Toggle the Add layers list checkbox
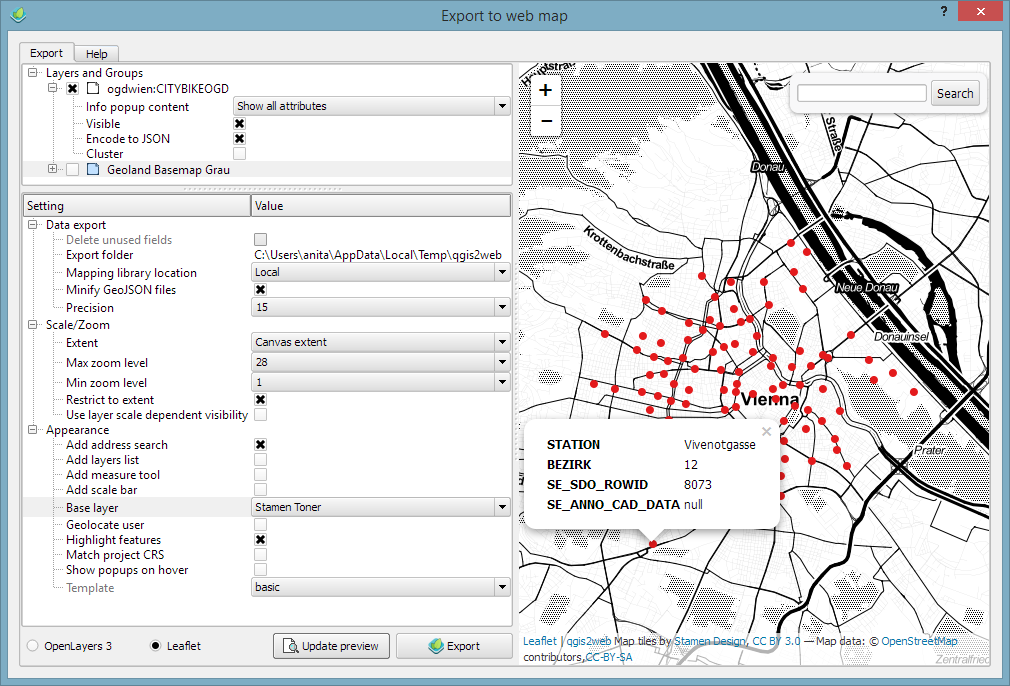Viewport: 1010px width, 686px height. 260,460
